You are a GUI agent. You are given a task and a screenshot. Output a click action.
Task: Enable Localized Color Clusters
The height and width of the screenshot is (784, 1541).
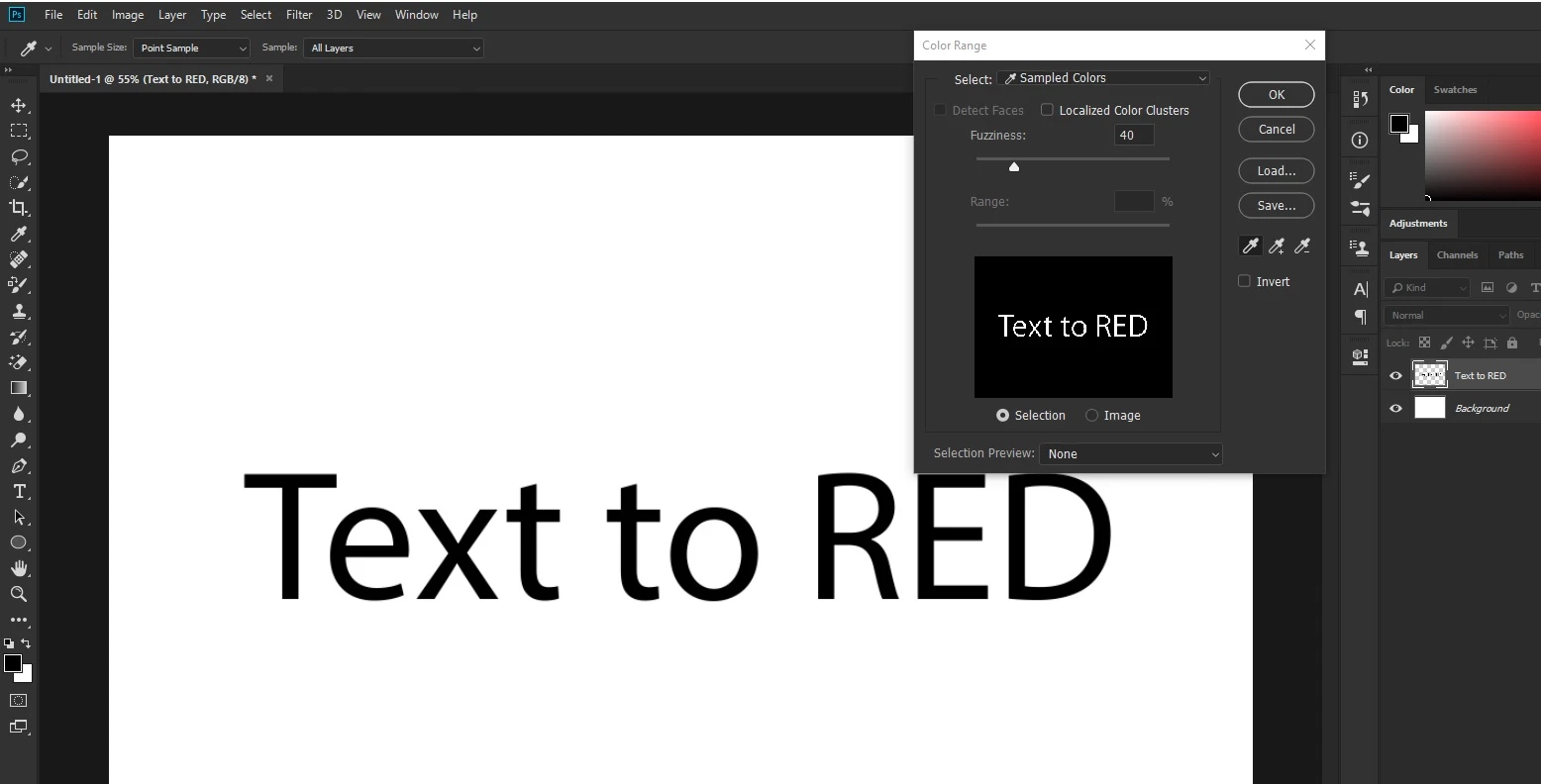point(1047,110)
